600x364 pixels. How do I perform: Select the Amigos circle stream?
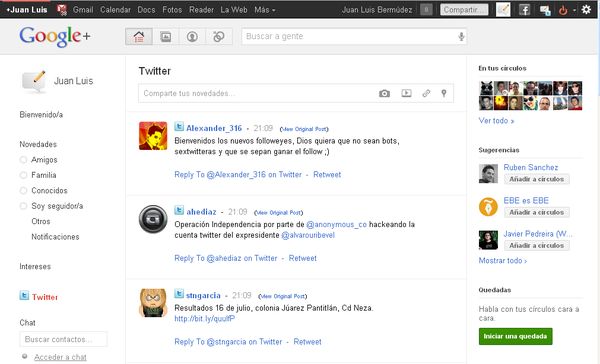click(x=44, y=160)
